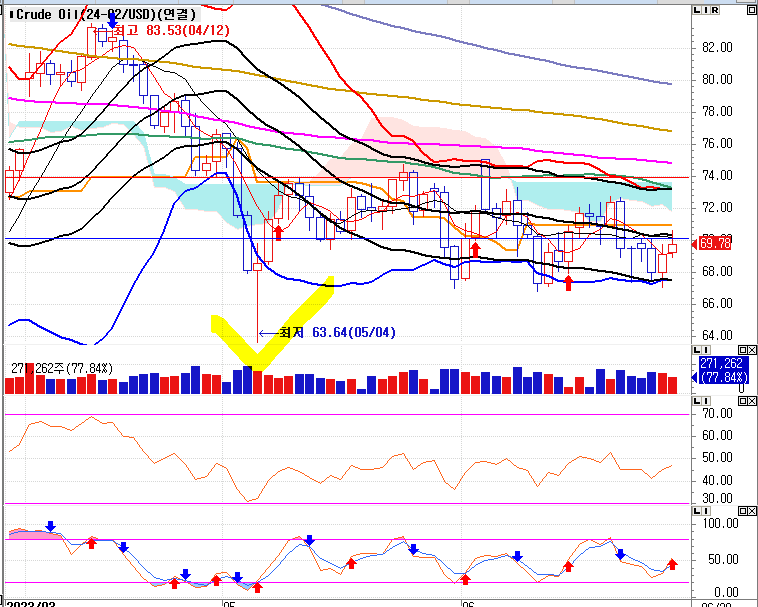Image resolution: width=758 pixels, height=607 pixels.
Task: Click the L button in the price panel
Action: coord(697,10)
